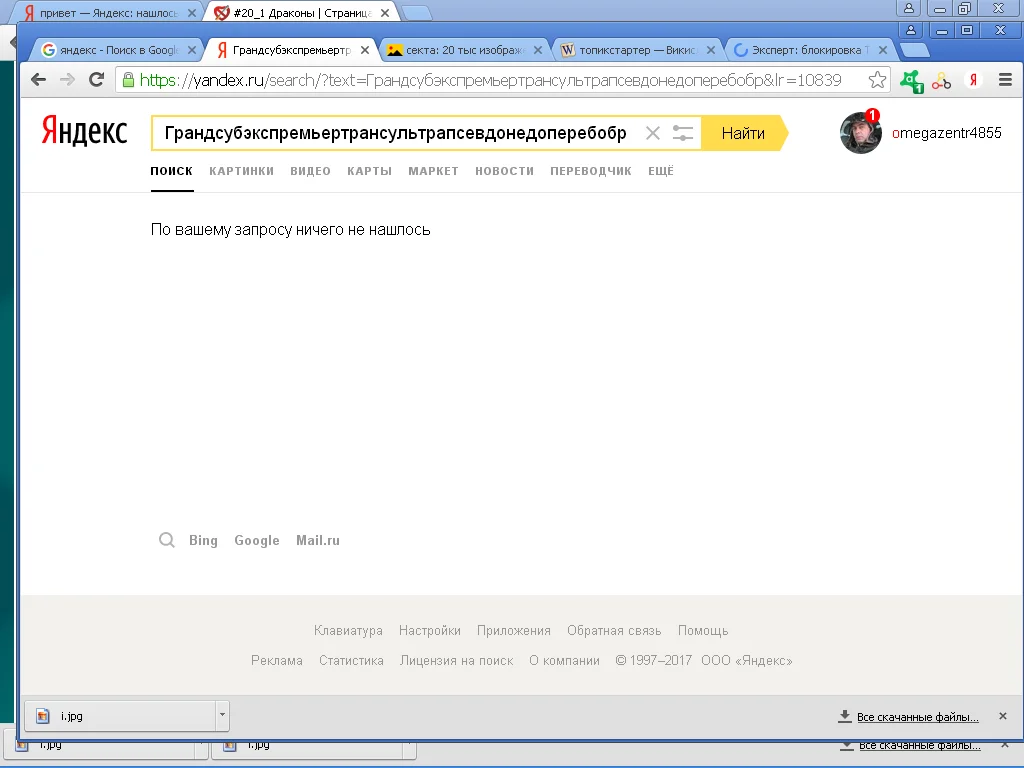Expand the i.jpg download options arrow

coord(222,715)
